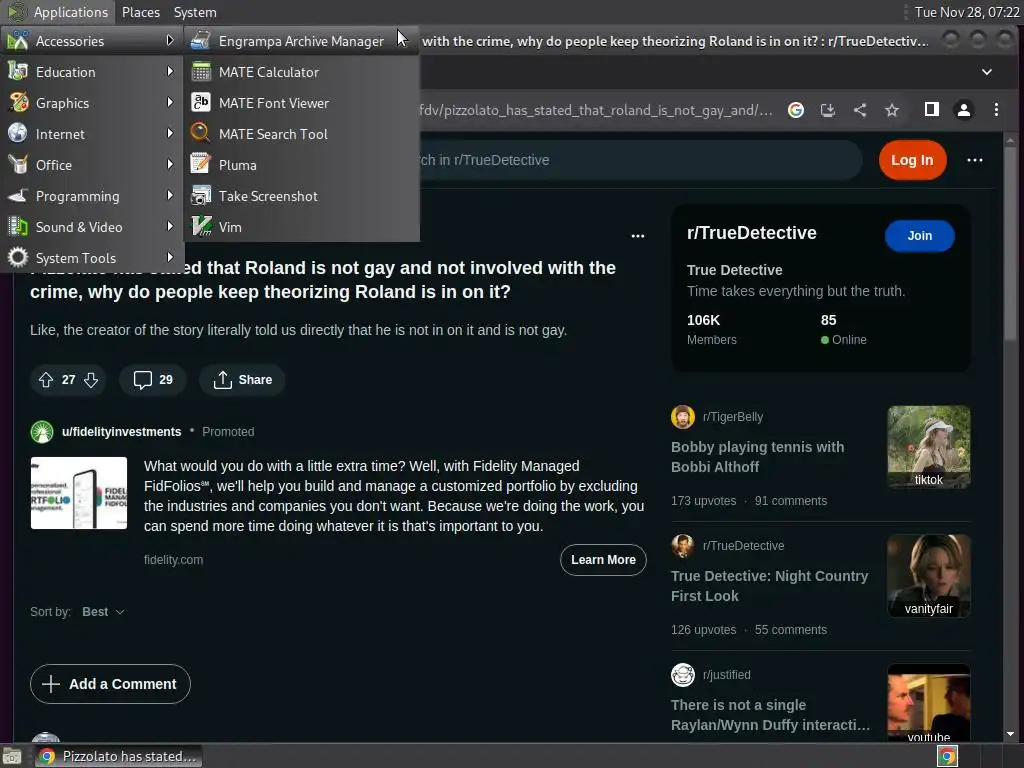The height and width of the screenshot is (768, 1024).
Task: Open the fidelity.com link
Action: [173, 560]
